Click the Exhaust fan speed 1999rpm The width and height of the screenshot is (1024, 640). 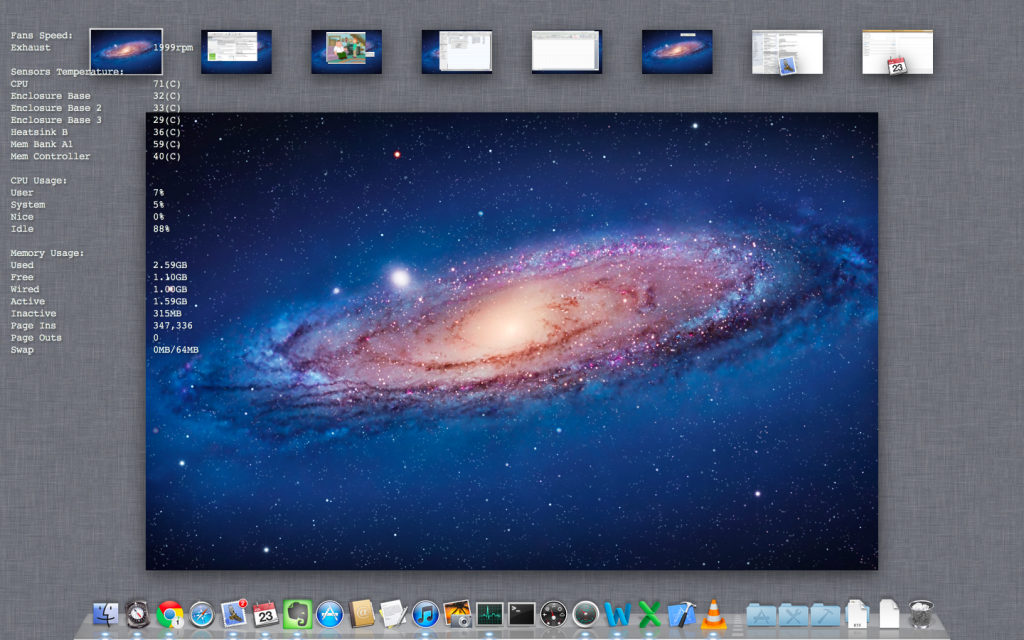tap(172, 48)
